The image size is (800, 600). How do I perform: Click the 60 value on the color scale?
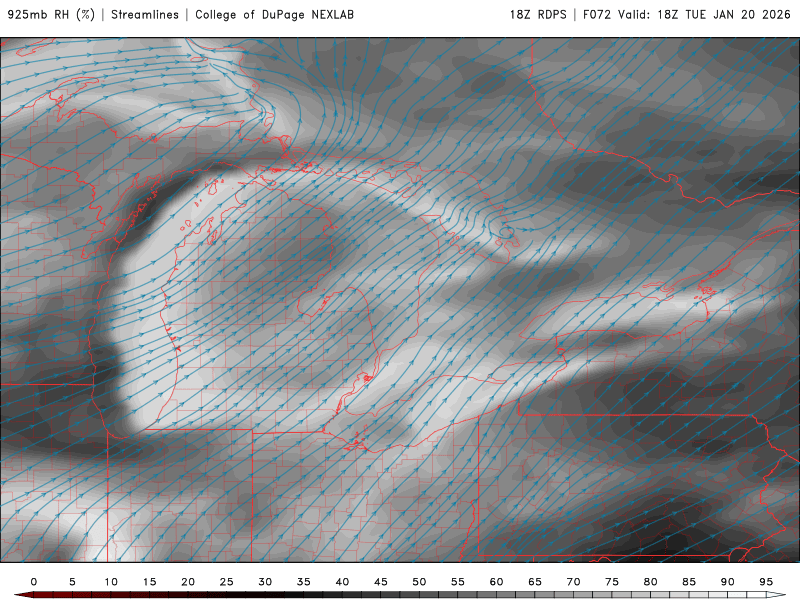(496, 582)
